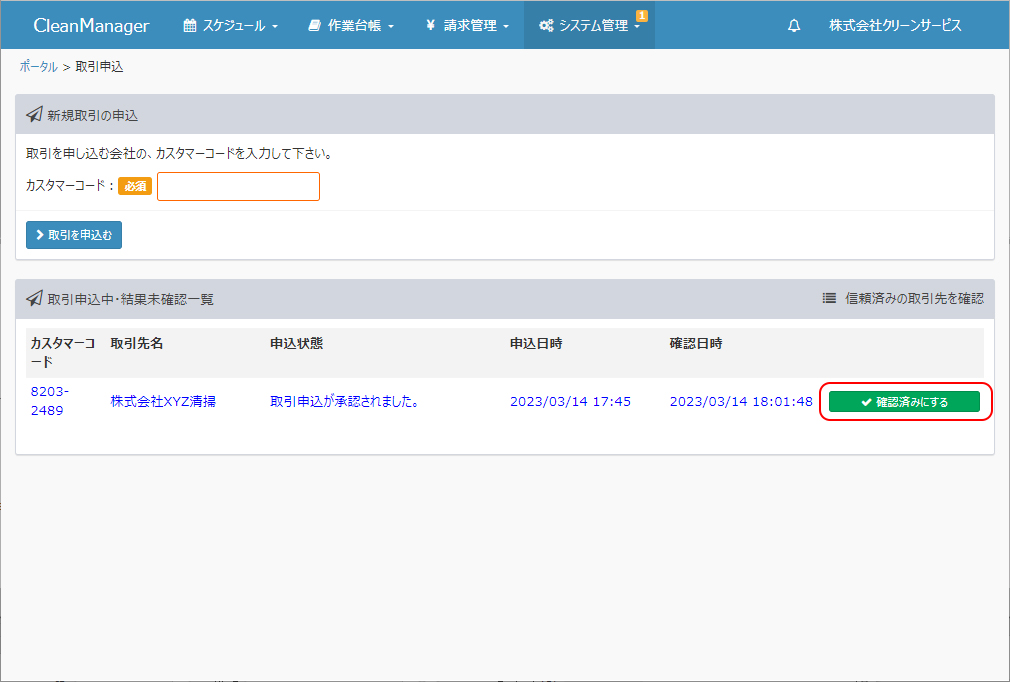This screenshot has height=682, width=1010.
Task: Click the notification bell icon
Action: (794, 26)
